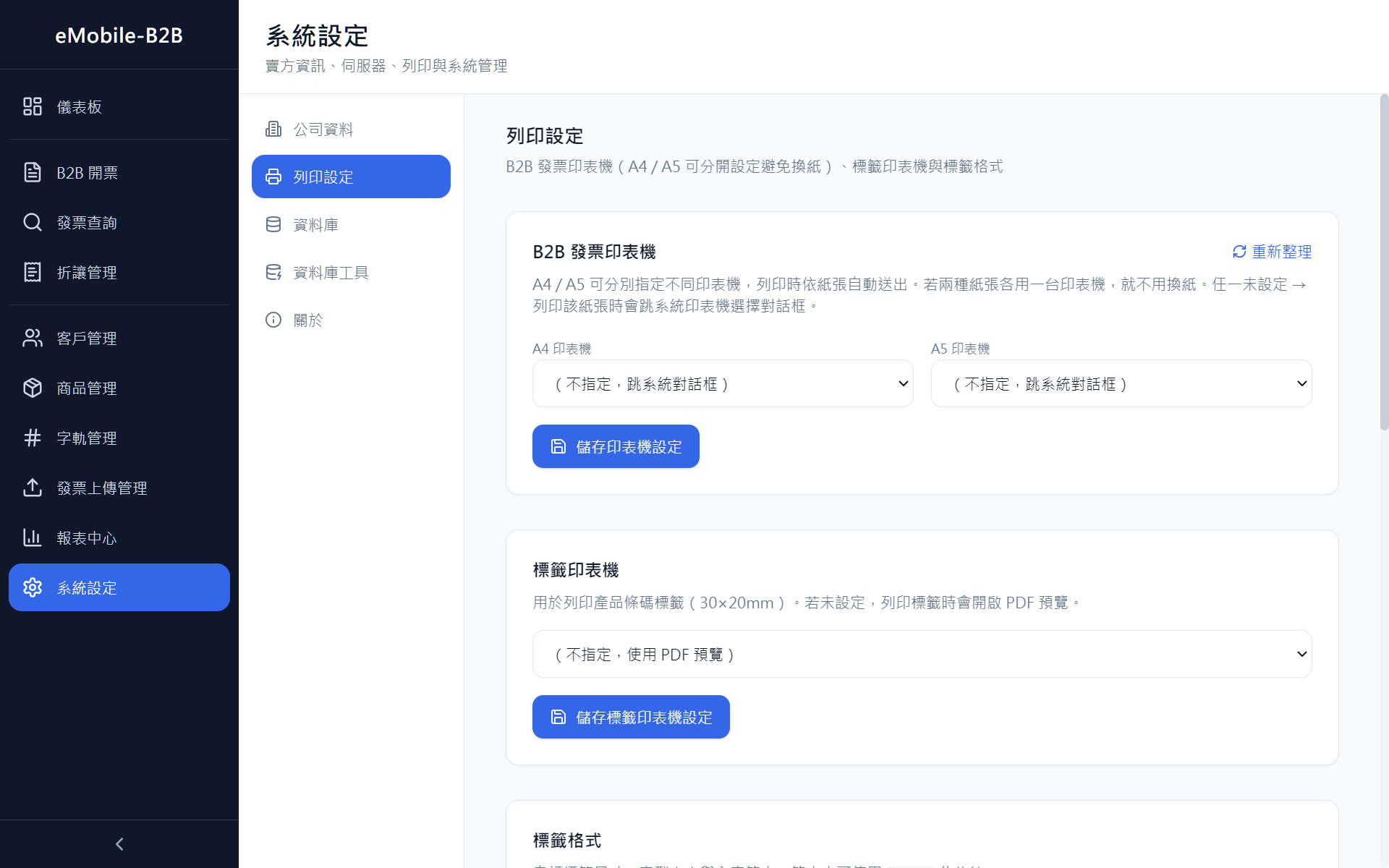The width and height of the screenshot is (1389, 868).
Task: Click the A5 印表機 field label
Action: click(x=961, y=349)
